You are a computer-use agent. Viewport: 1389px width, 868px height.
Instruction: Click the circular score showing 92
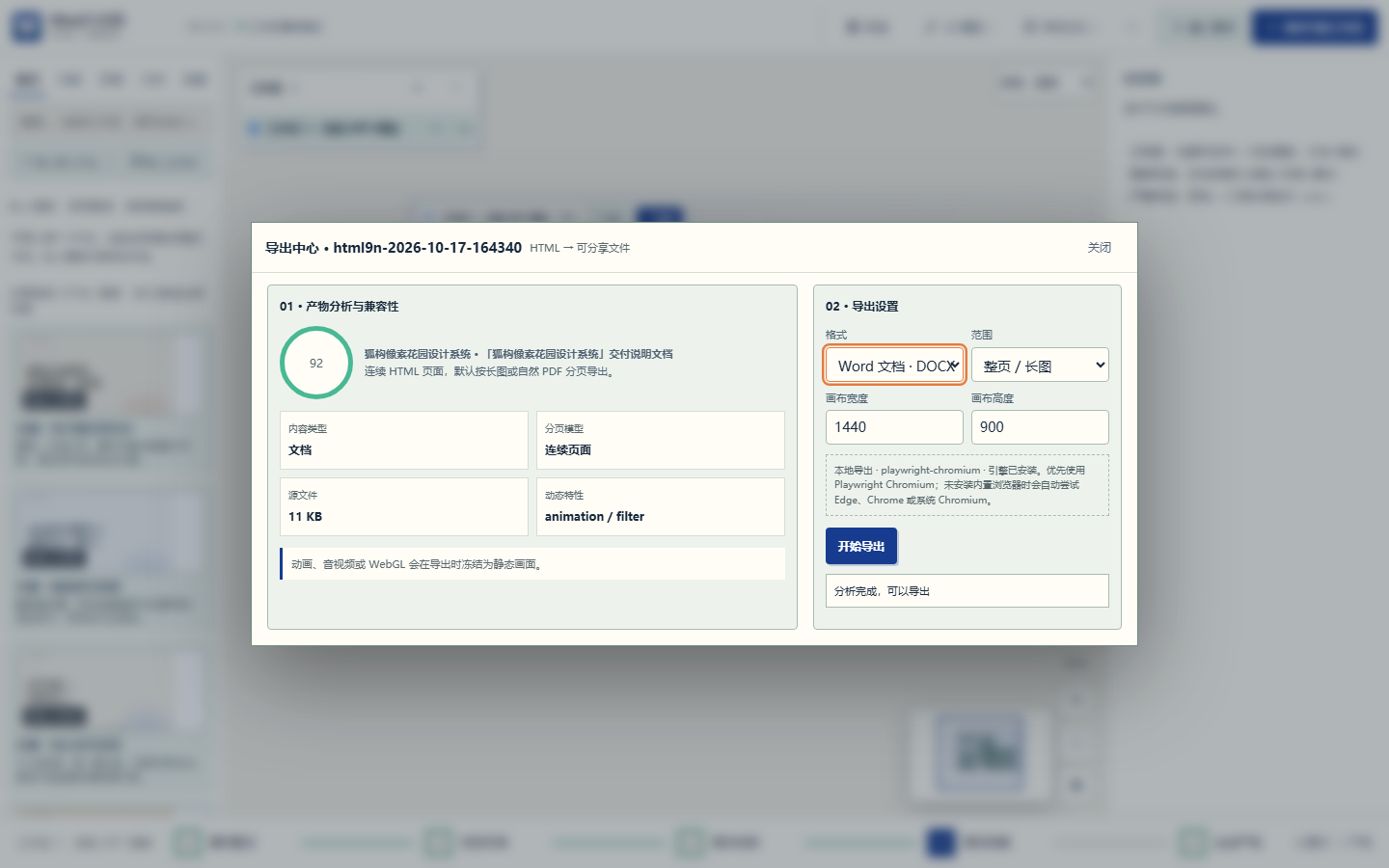(316, 363)
